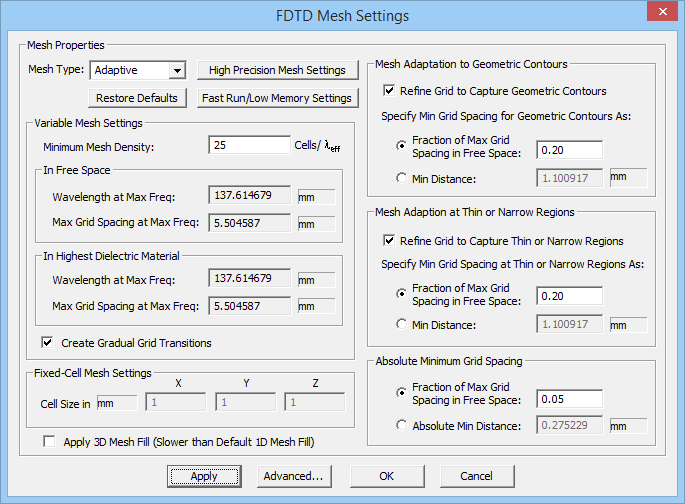Toggle Create Gradual Grid Transitions checkbox
Image resolution: width=685 pixels, height=504 pixels.
click(x=47, y=343)
